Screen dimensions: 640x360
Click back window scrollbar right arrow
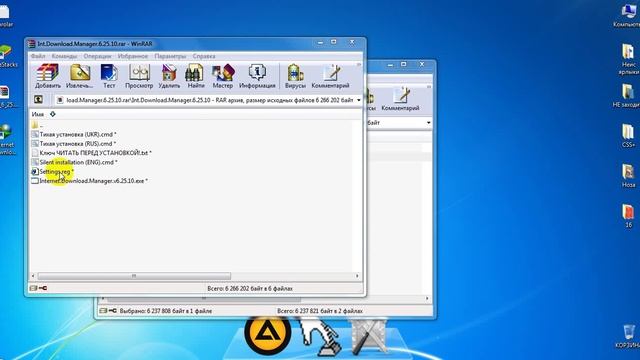click(x=427, y=298)
